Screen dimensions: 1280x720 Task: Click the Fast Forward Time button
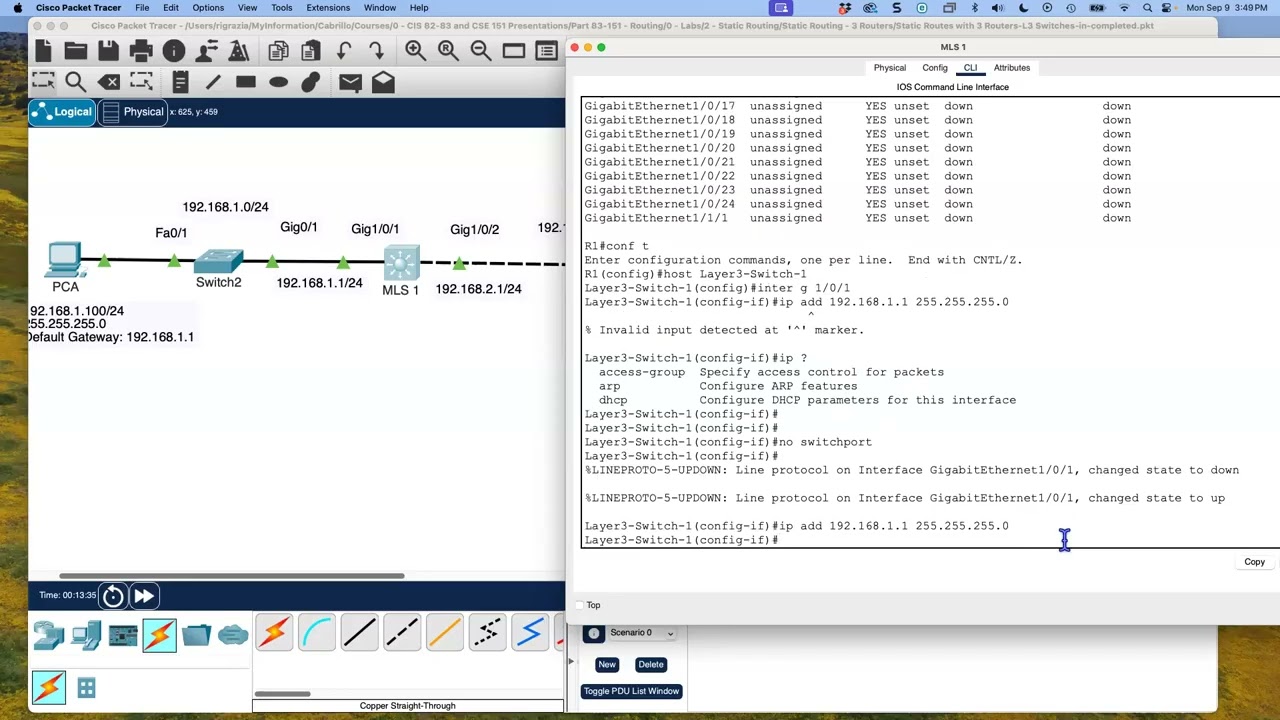[x=144, y=596]
